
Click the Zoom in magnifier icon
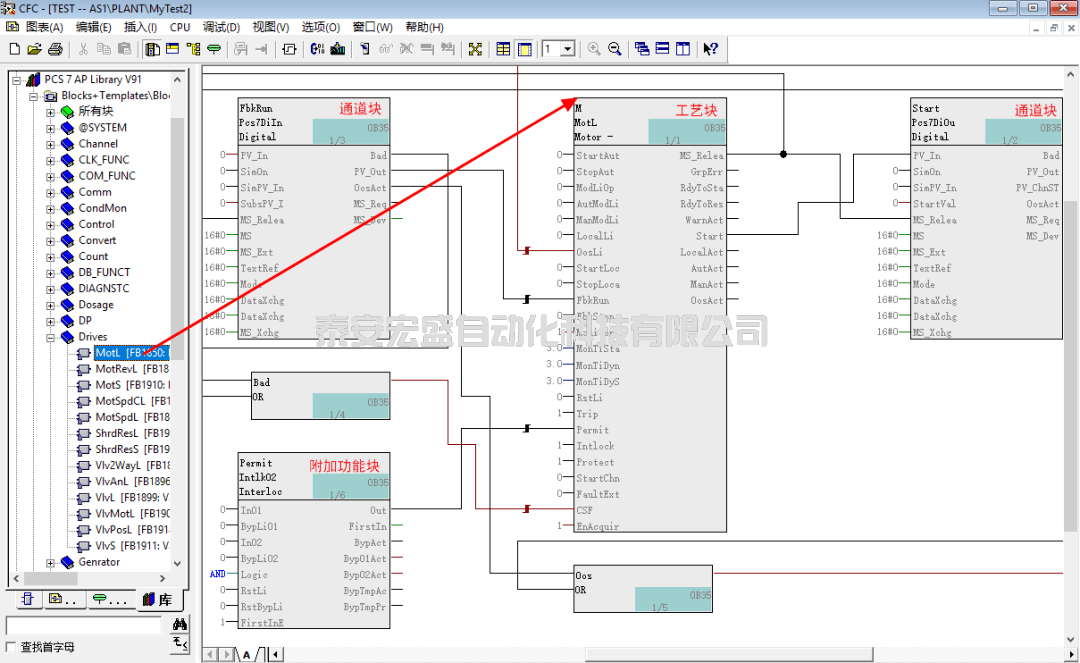pyautogui.click(x=594, y=49)
